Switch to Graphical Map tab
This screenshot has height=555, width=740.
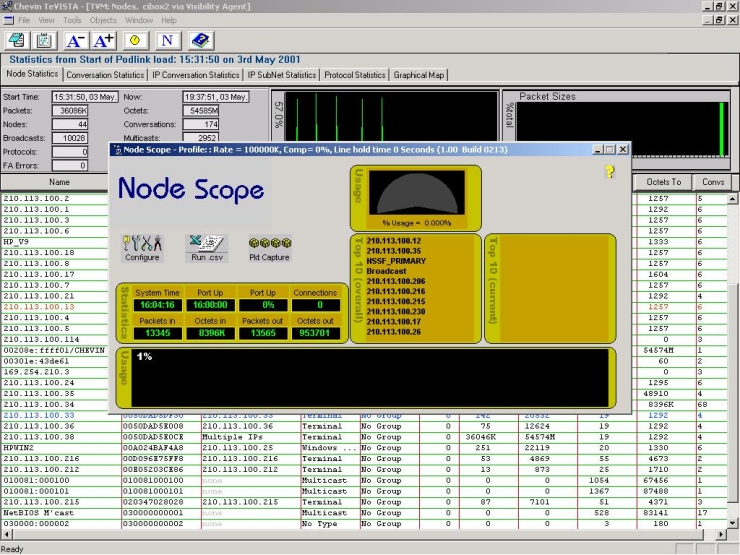click(419, 75)
